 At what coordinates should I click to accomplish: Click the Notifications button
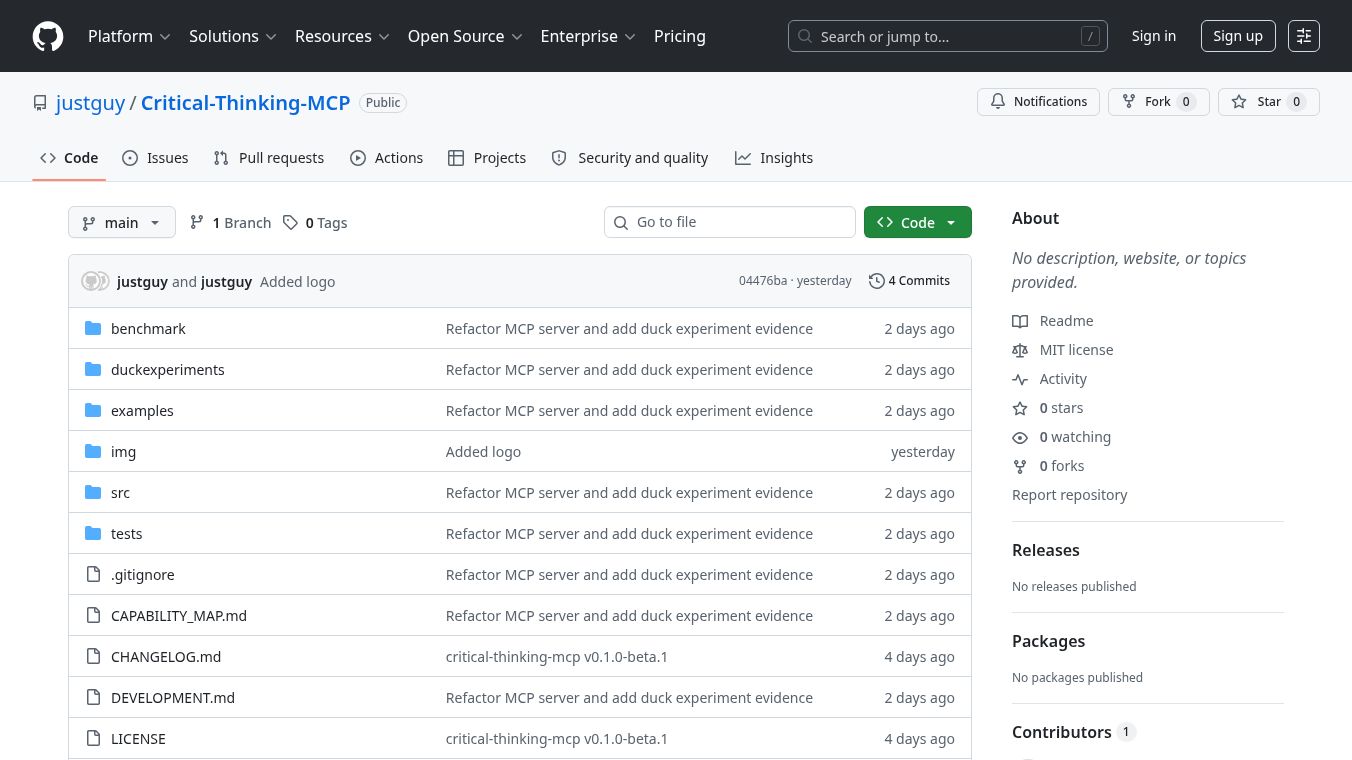(1039, 102)
